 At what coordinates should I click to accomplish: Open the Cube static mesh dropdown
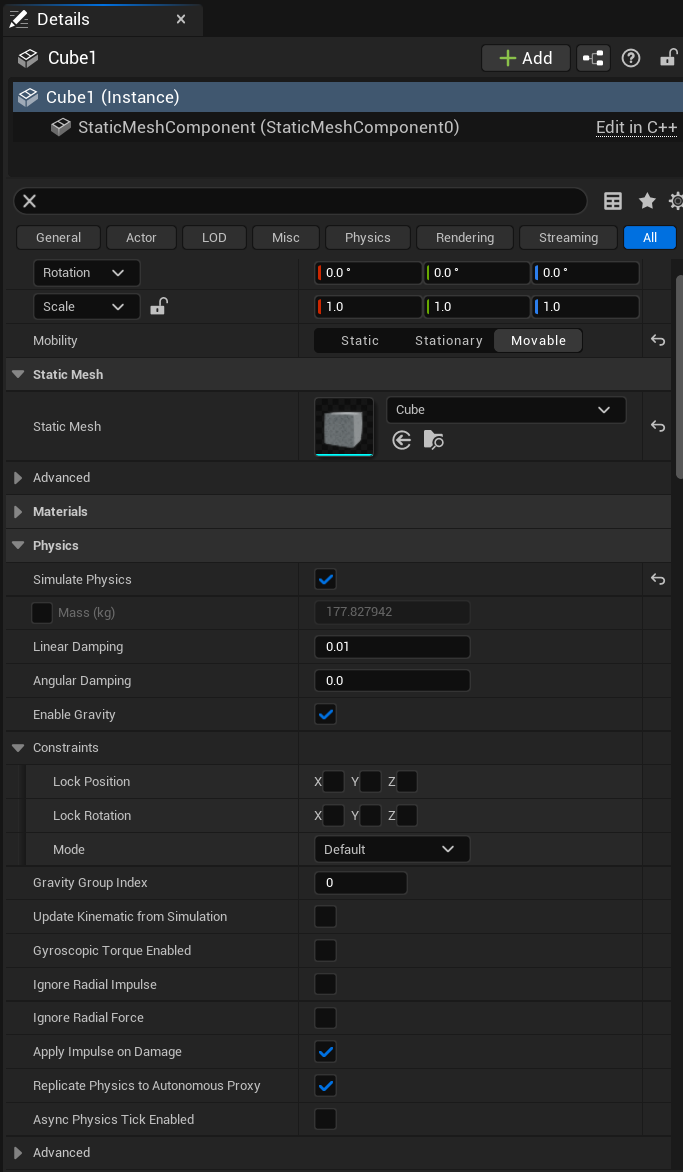tap(506, 410)
